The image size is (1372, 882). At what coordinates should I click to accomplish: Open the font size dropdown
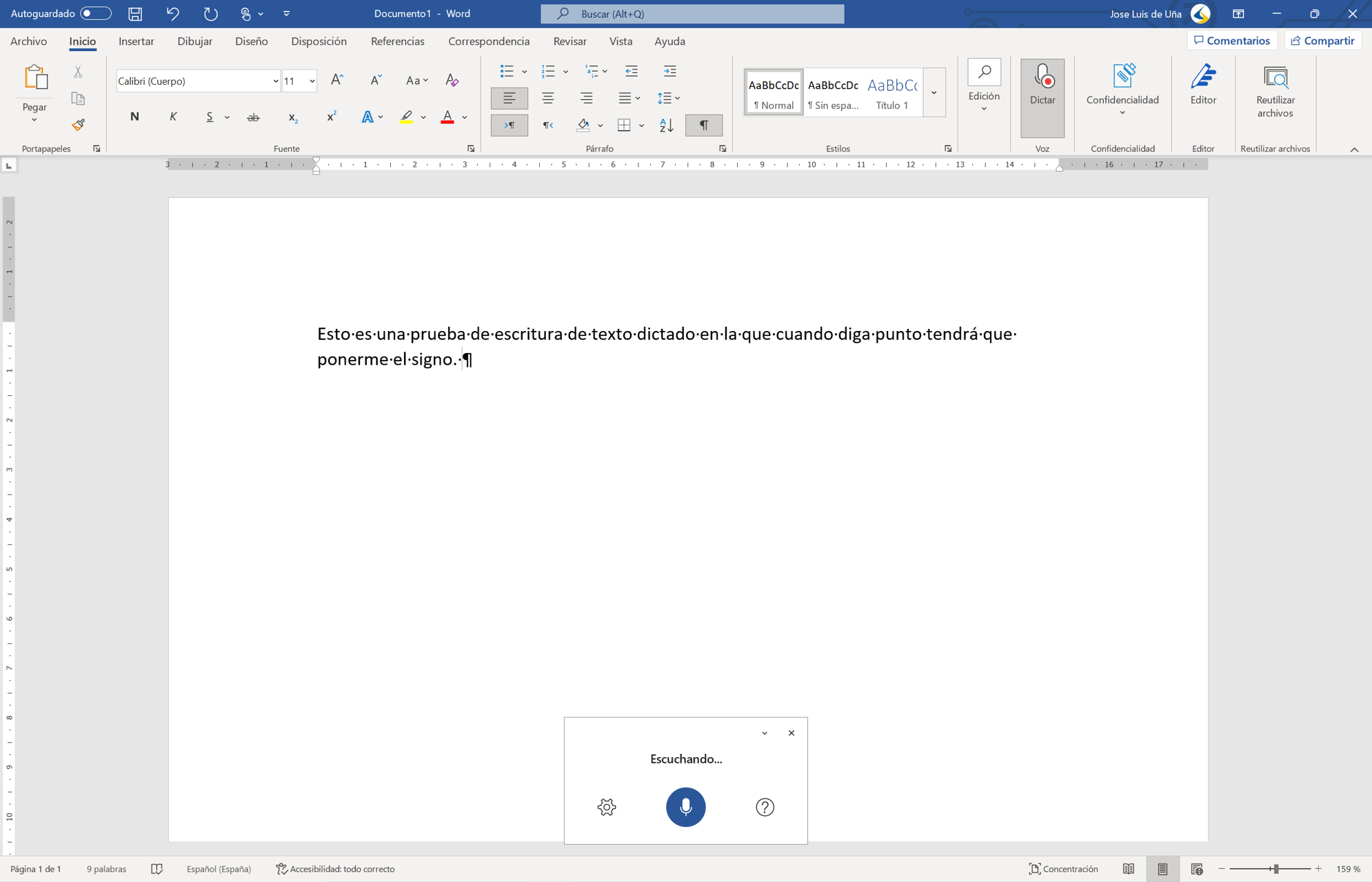point(312,81)
